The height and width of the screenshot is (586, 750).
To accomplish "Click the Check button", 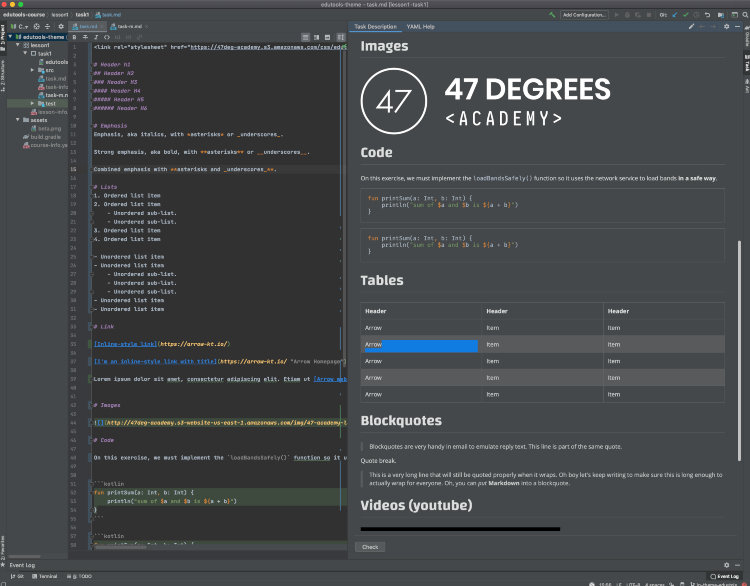I will coord(370,547).
